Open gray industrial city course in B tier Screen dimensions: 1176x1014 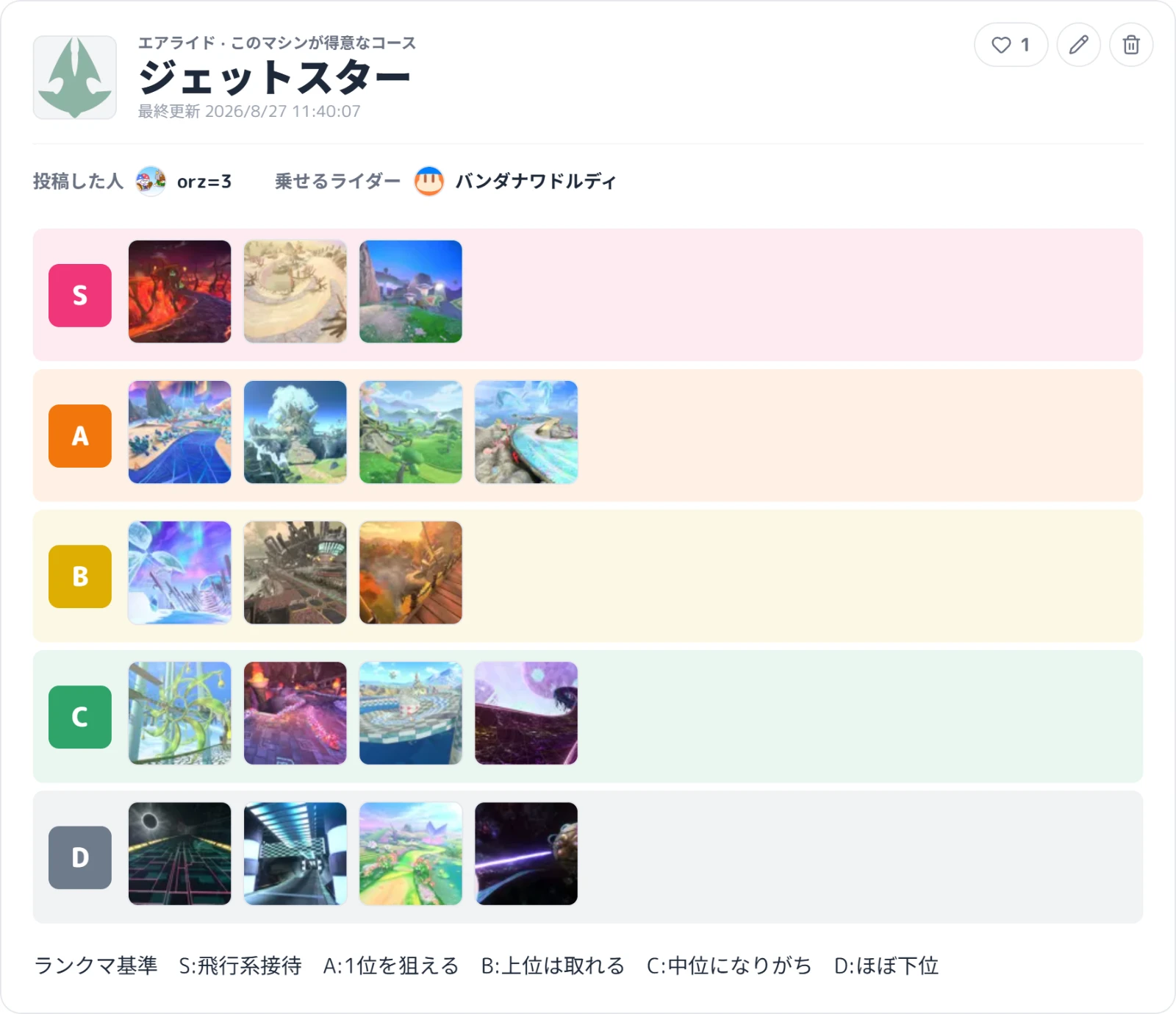coord(295,572)
